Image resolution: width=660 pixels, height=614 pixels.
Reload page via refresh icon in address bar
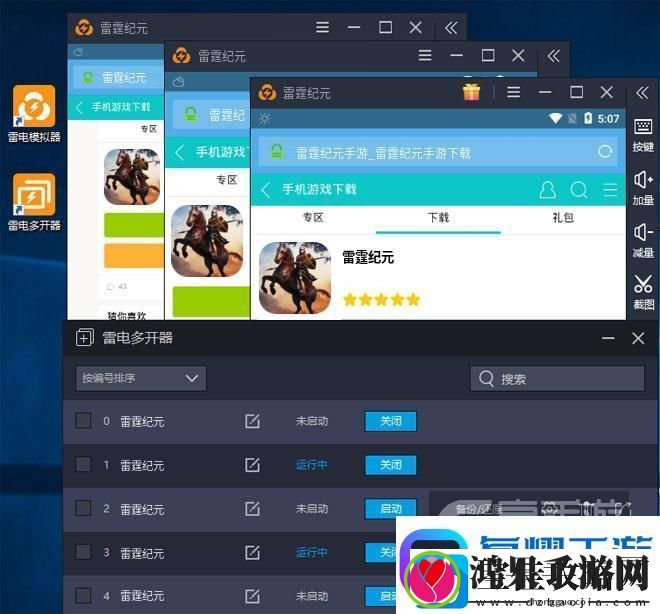point(605,152)
